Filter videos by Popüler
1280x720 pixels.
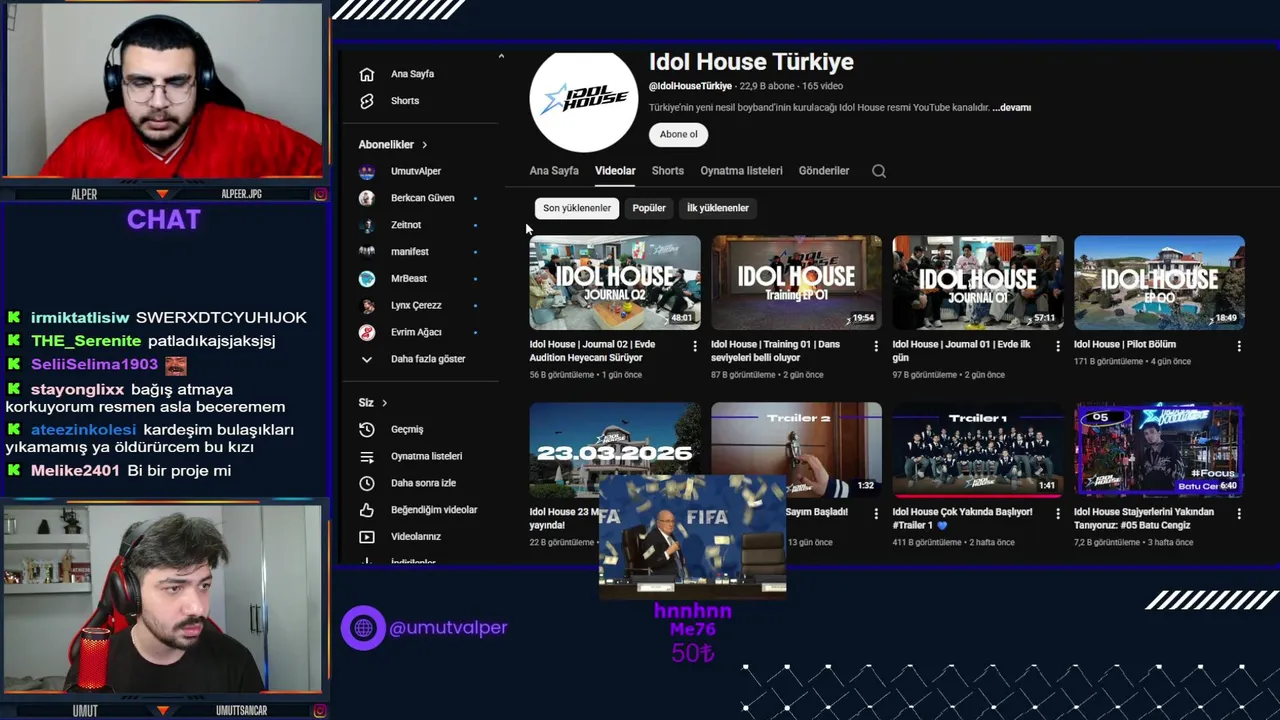point(649,208)
